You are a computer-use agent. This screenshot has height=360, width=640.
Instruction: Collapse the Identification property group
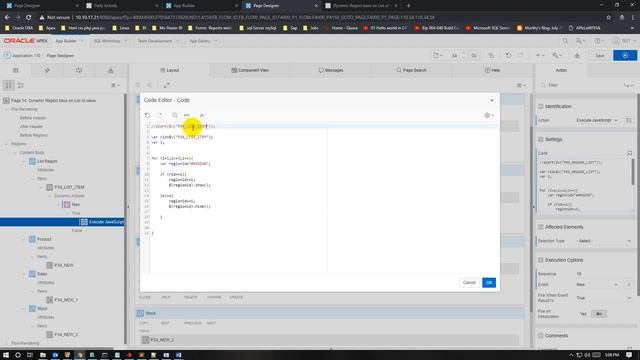[540, 106]
